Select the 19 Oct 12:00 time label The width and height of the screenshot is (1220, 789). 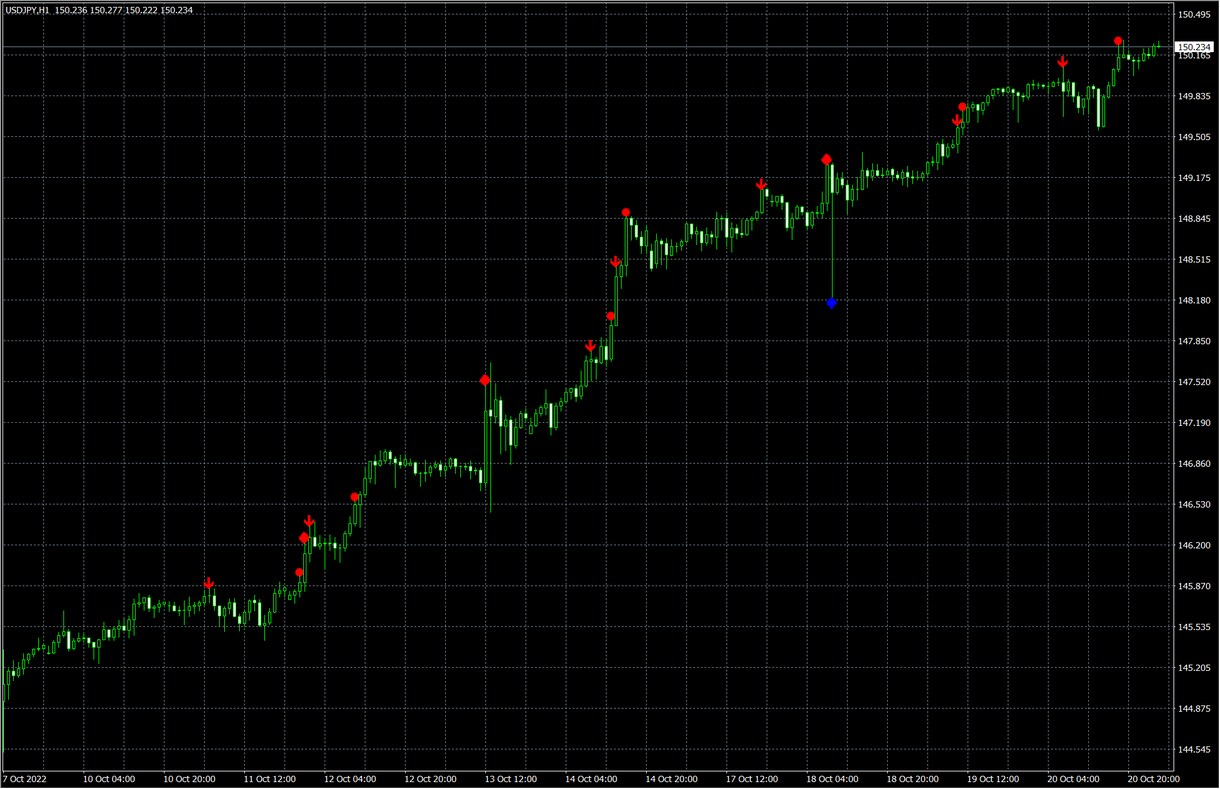coord(994,779)
